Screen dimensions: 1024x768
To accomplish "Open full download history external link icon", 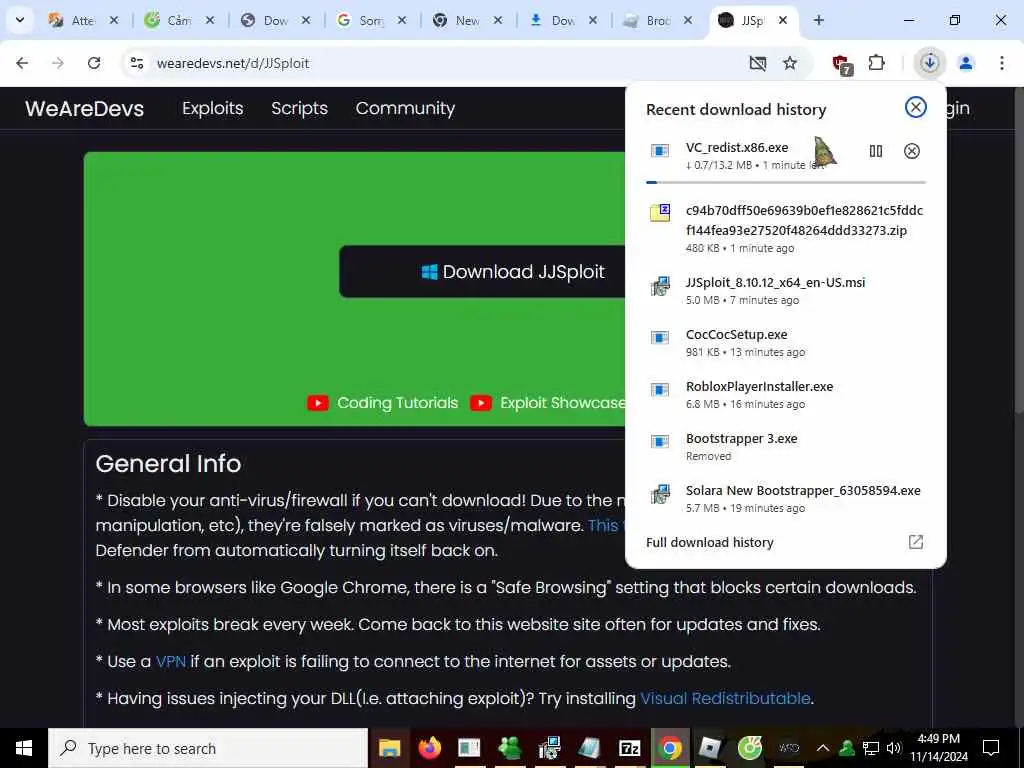I will tap(916, 542).
